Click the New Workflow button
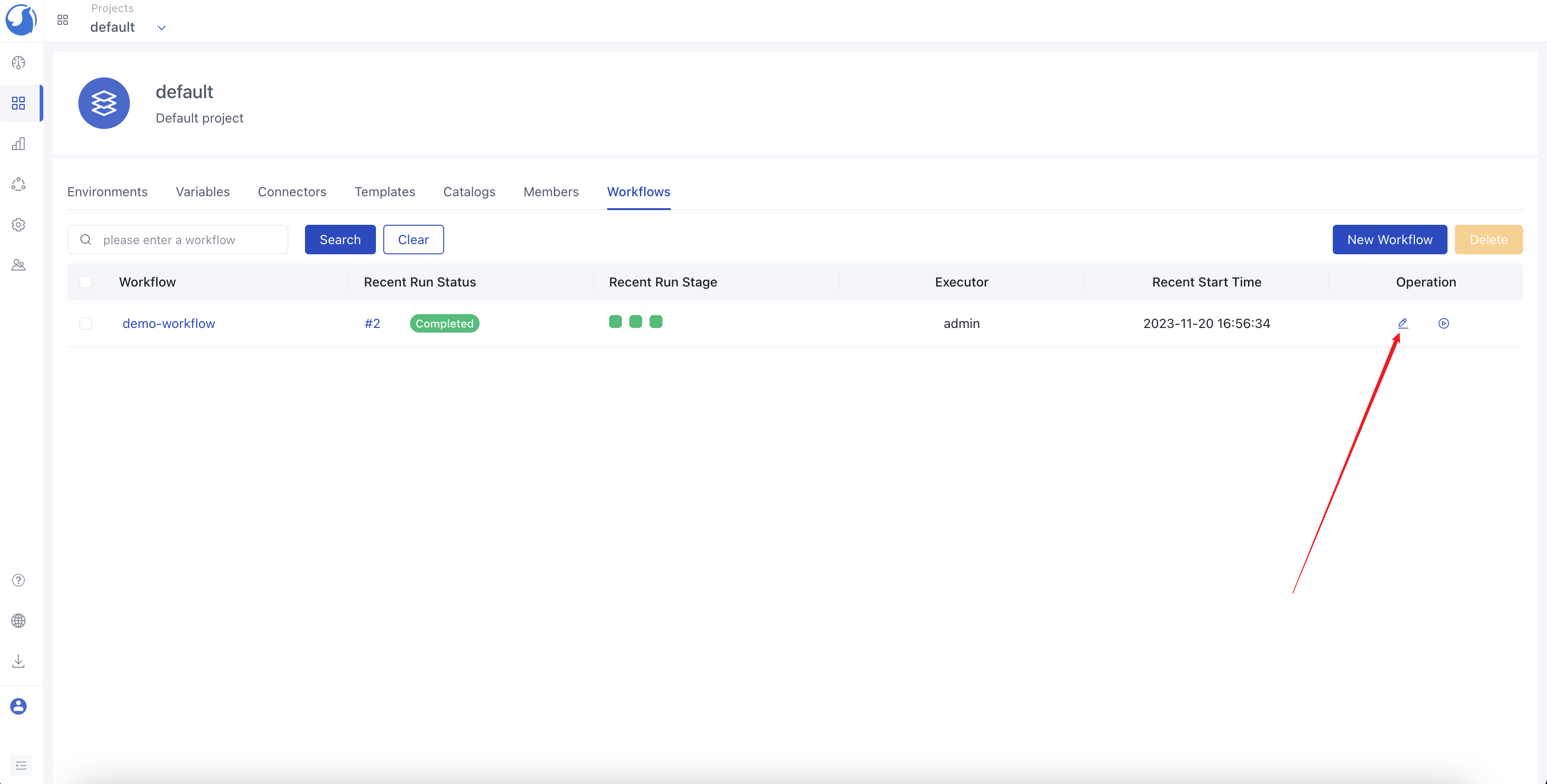The height and width of the screenshot is (784, 1547). (x=1390, y=240)
